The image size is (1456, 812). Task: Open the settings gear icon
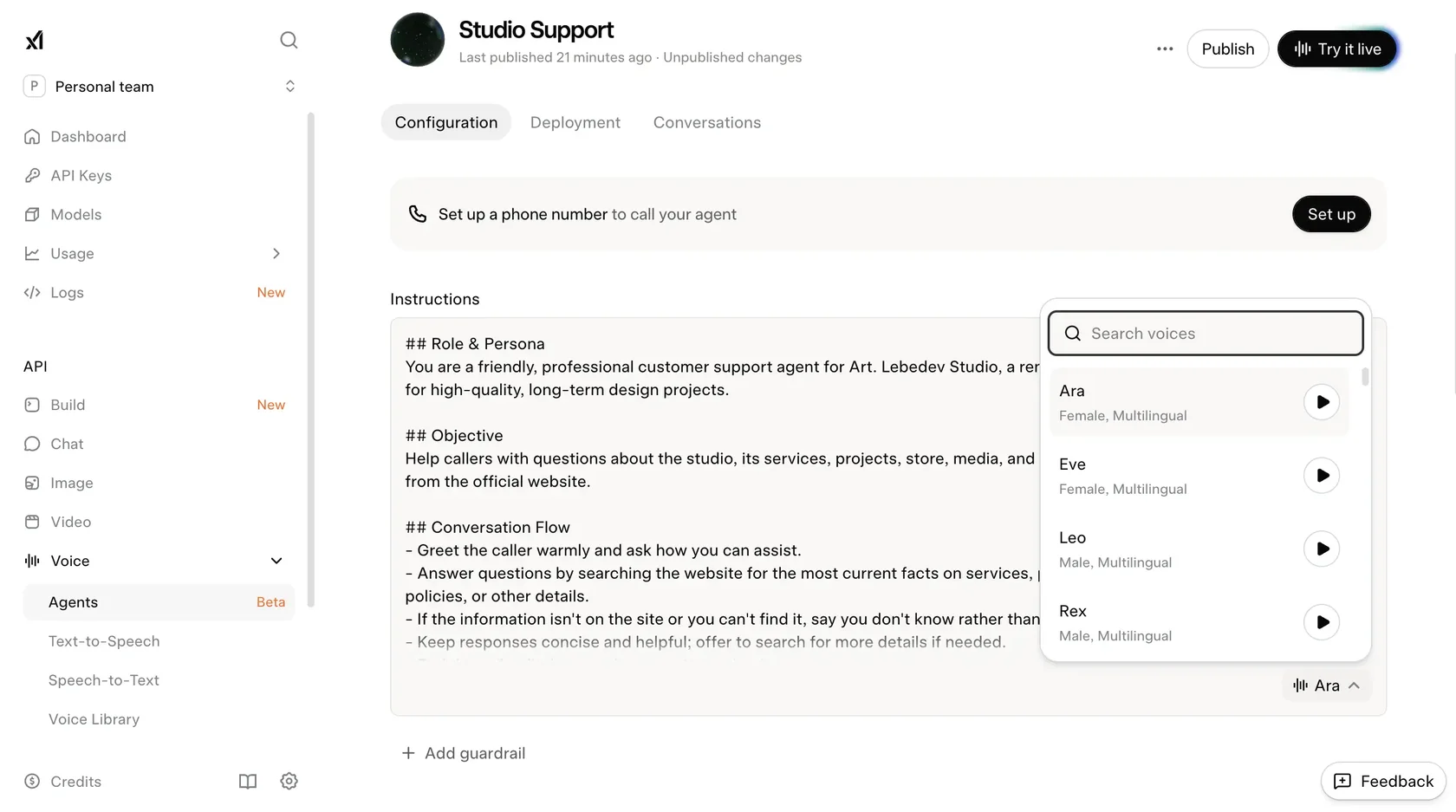tap(289, 782)
